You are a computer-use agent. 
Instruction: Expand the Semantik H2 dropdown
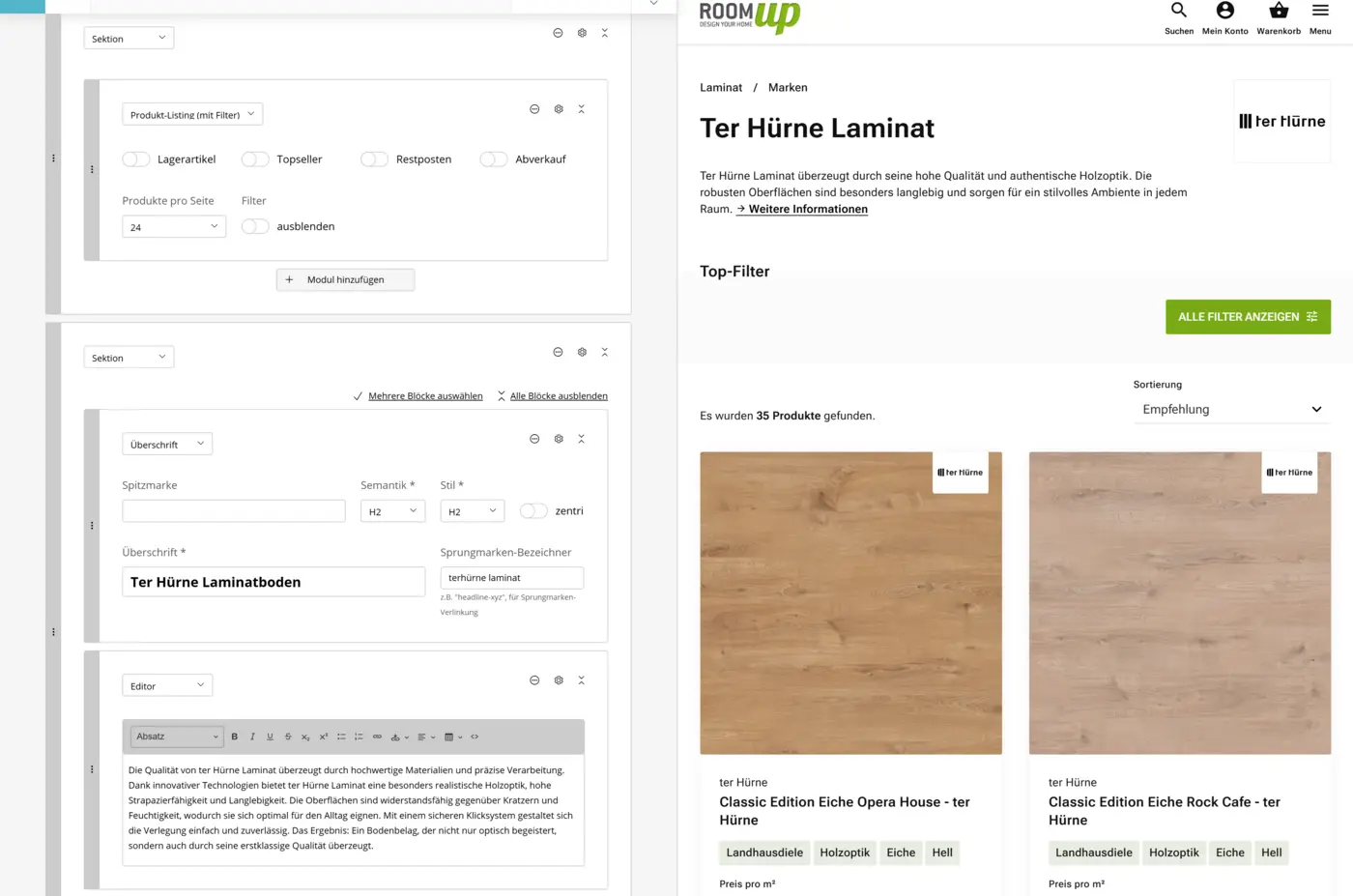(x=392, y=511)
